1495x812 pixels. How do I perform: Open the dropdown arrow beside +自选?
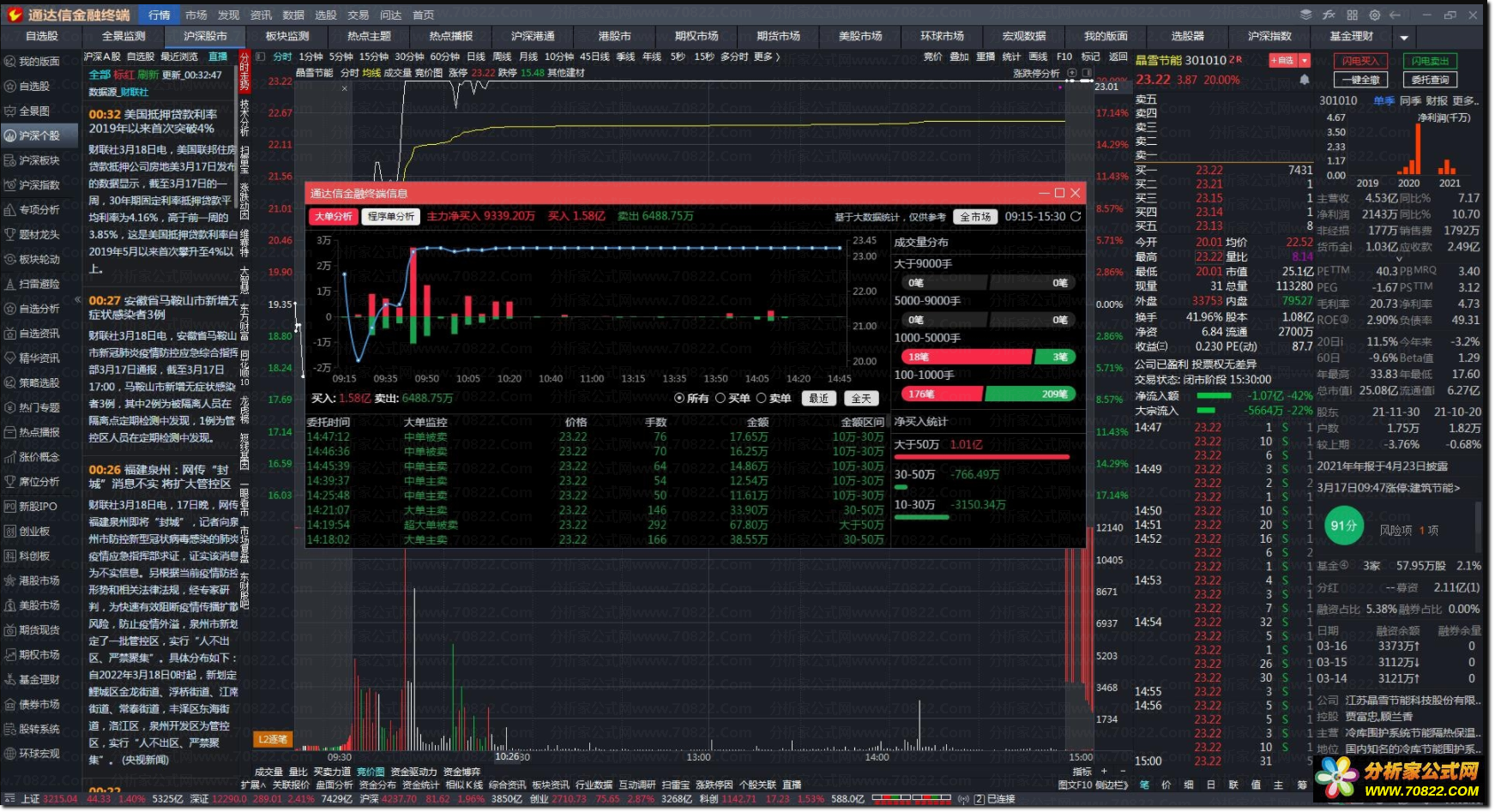point(1305,60)
